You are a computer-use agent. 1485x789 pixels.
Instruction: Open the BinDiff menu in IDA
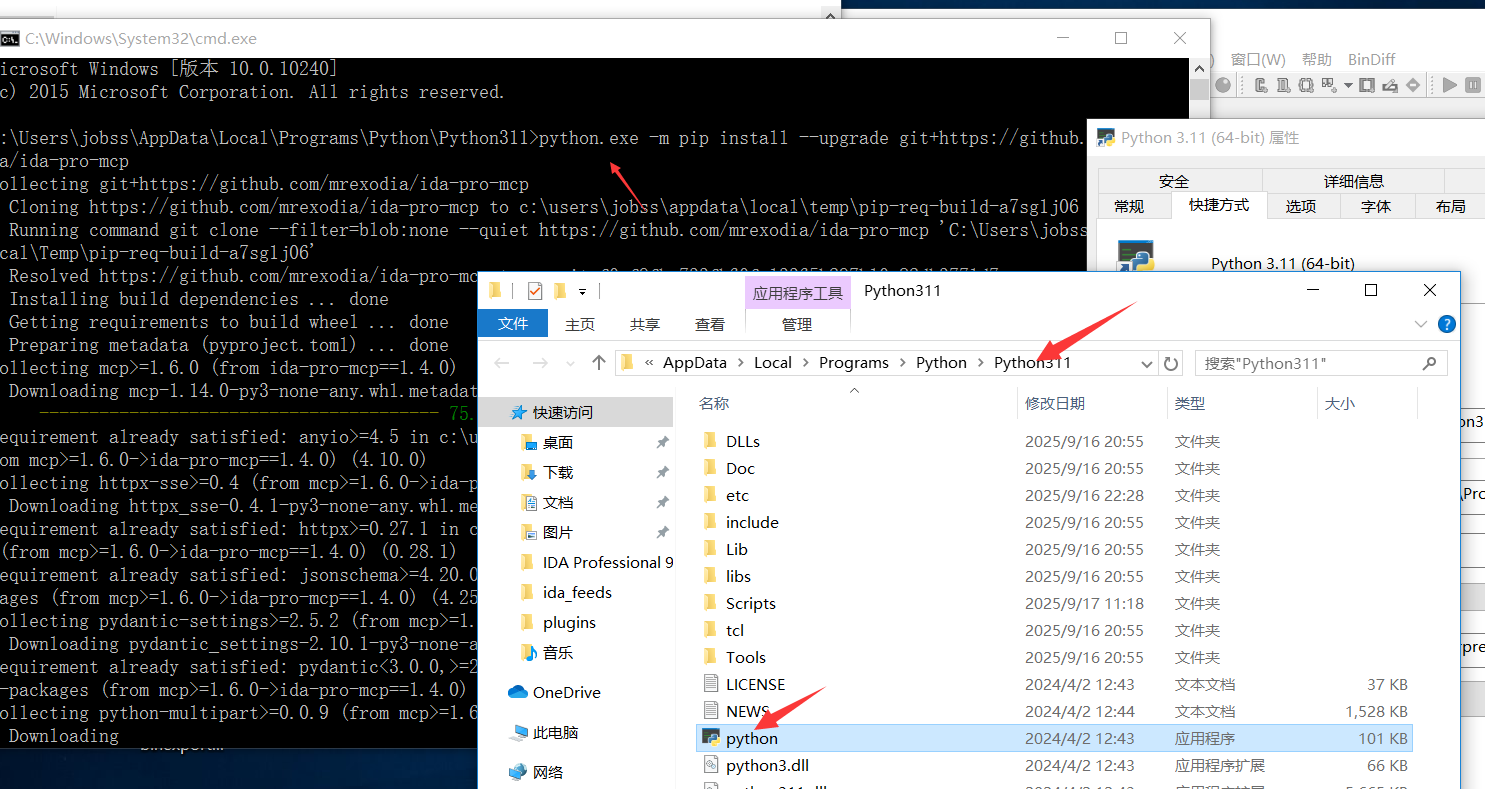pyautogui.click(x=1371, y=60)
